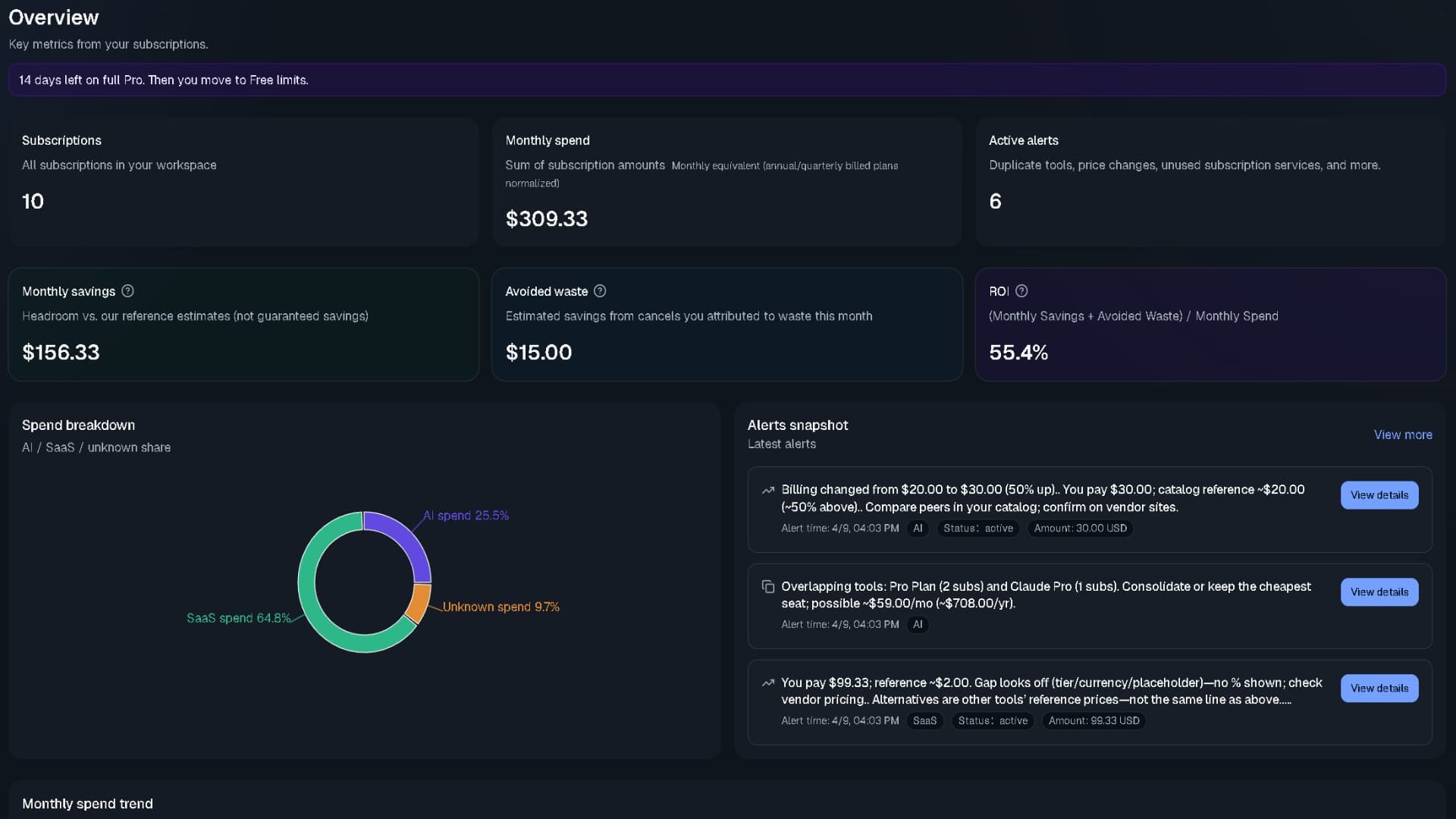
Task: Click the trend arrow icon on the $99.33 alert
Action: click(767, 683)
